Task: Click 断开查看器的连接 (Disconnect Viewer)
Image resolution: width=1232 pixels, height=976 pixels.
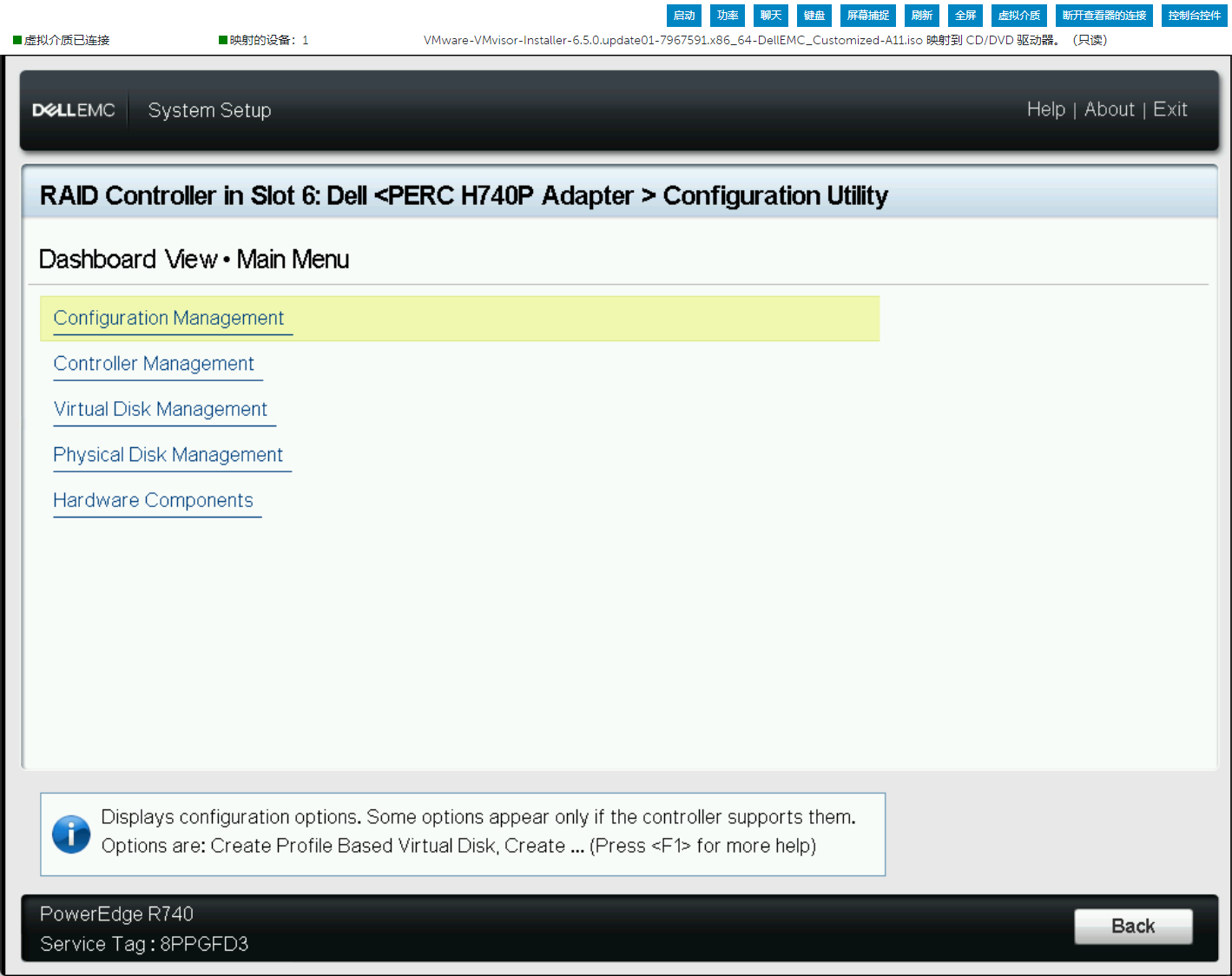Action: click(1104, 15)
